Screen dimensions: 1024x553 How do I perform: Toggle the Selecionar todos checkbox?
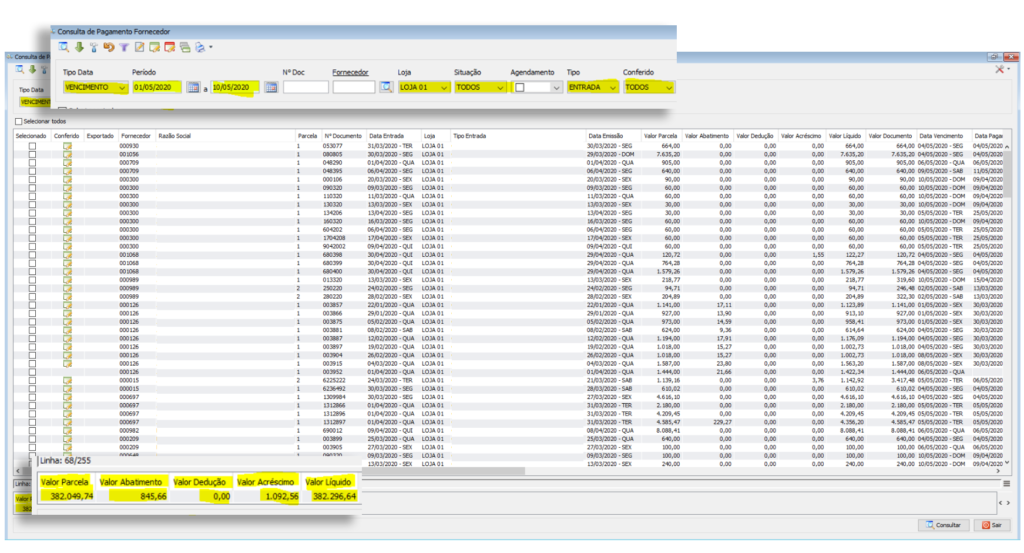tap(18, 121)
